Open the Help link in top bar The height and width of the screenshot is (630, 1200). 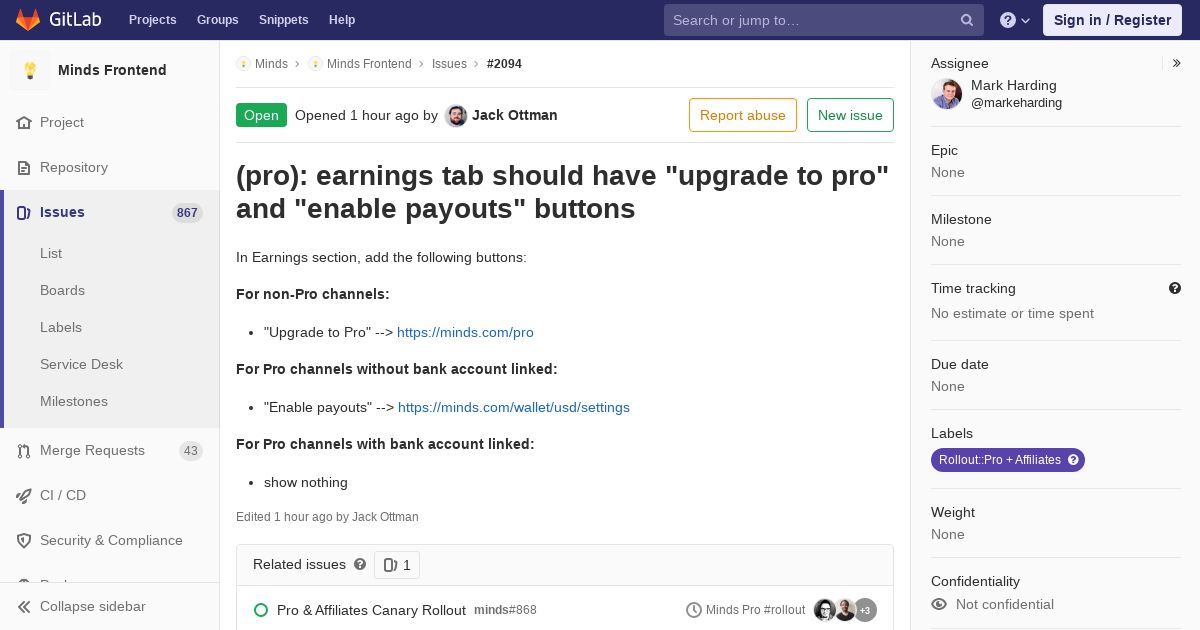[x=342, y=20]
